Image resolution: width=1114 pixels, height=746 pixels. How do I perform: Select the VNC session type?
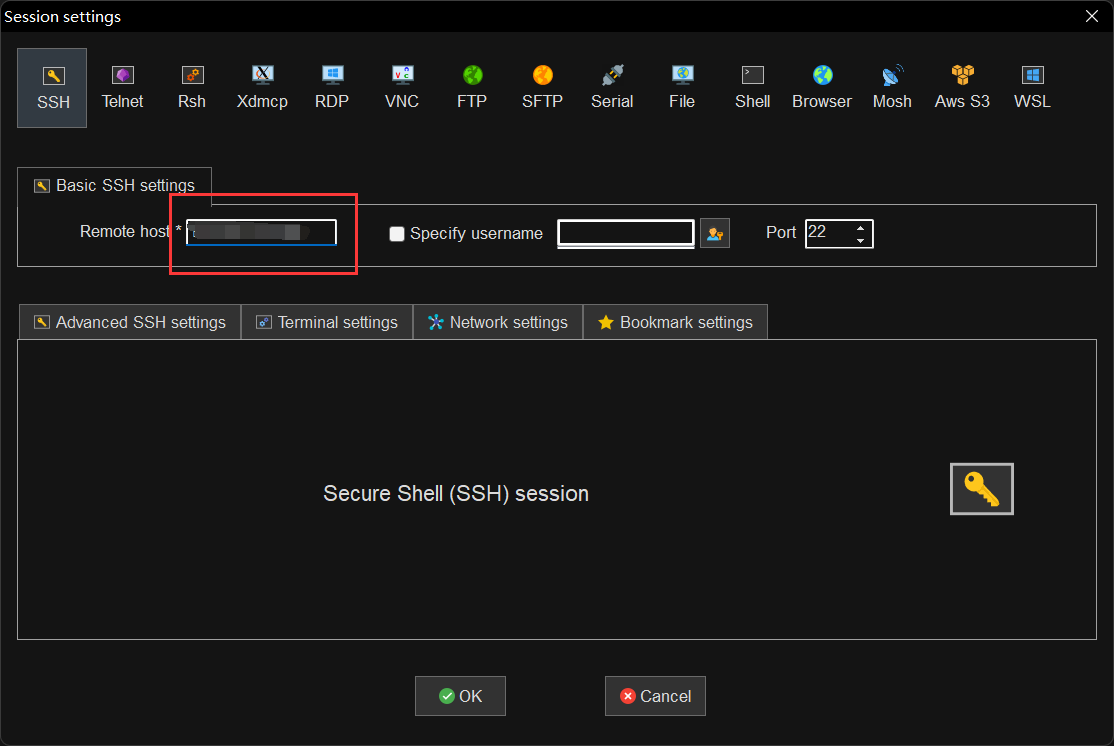(402, 88)
